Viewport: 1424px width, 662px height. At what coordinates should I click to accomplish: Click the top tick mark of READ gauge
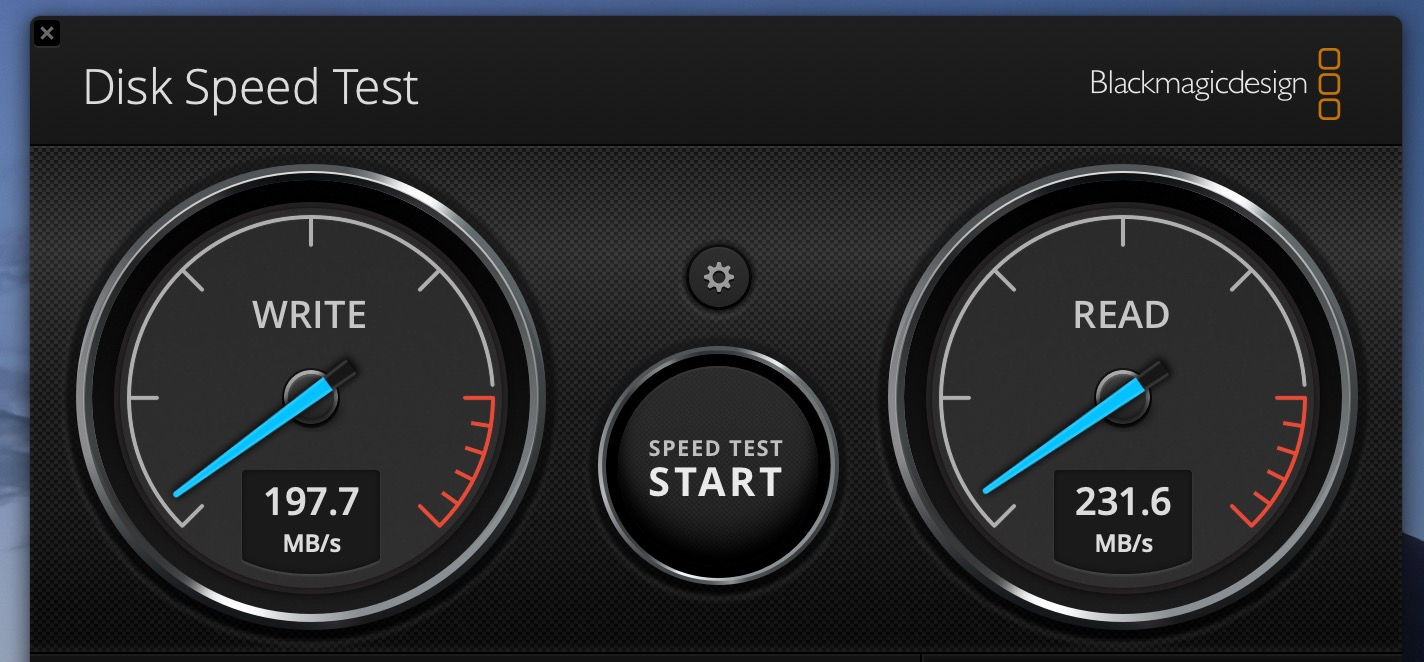pos(1123,232)
